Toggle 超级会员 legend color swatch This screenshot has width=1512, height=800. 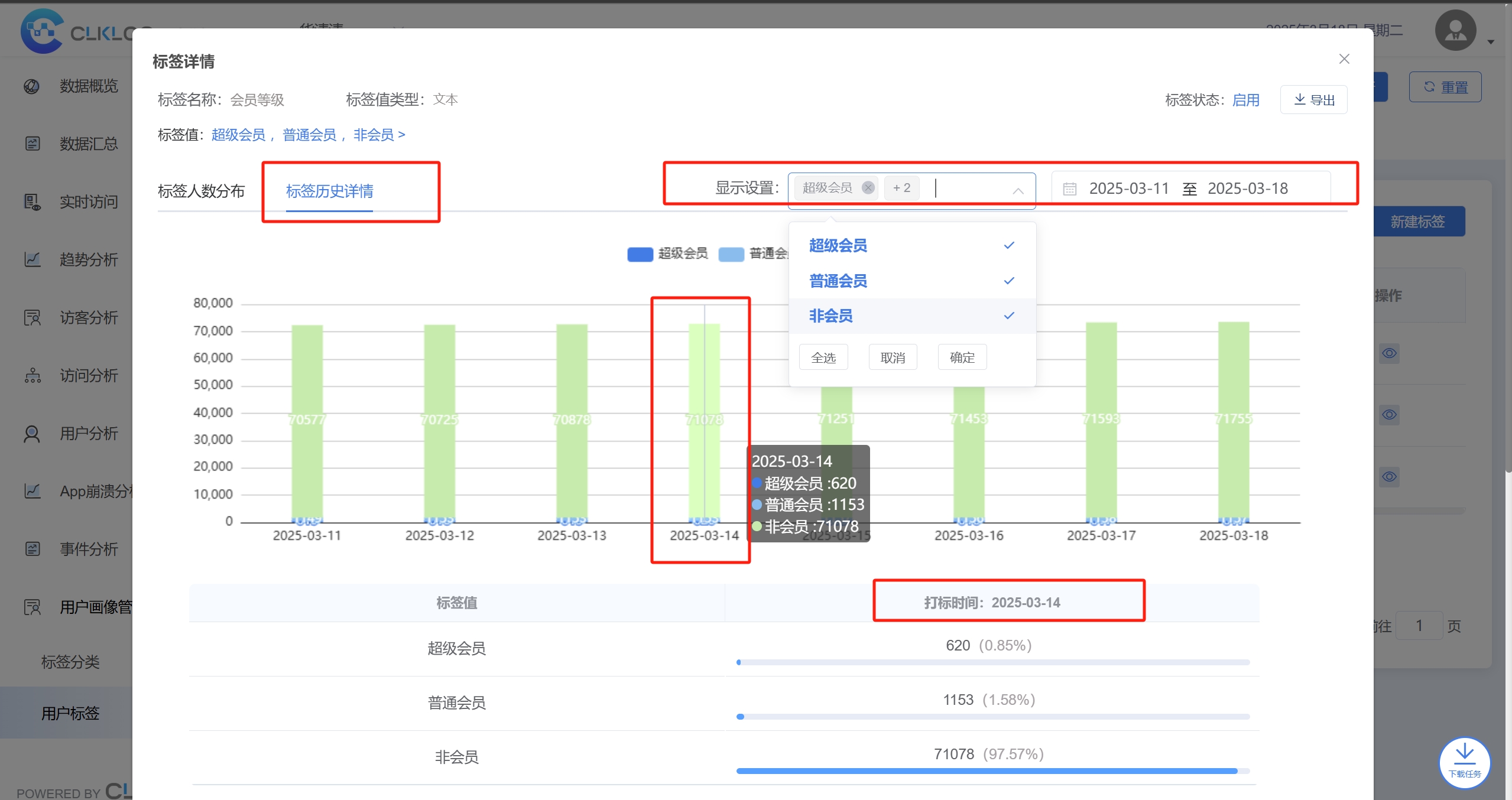point(640,254)
